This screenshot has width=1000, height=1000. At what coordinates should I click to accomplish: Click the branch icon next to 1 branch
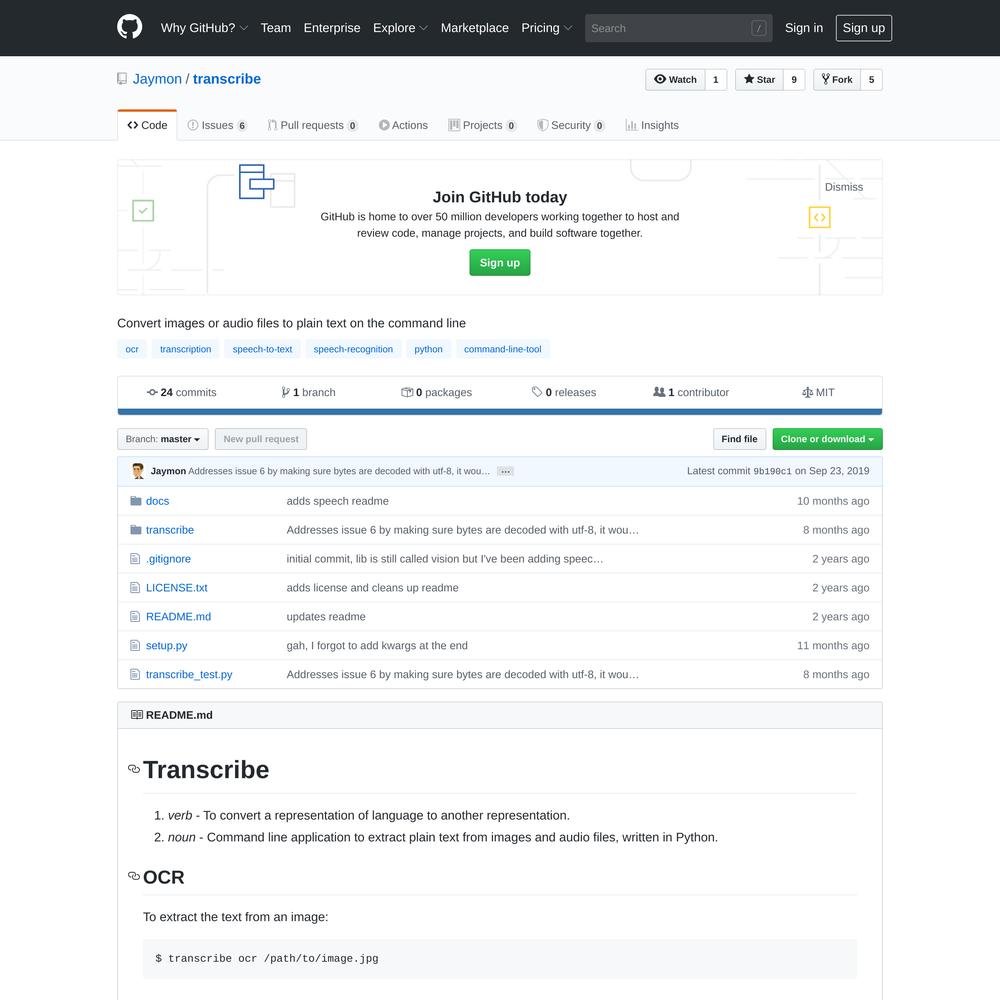click(x=285, y=392)
